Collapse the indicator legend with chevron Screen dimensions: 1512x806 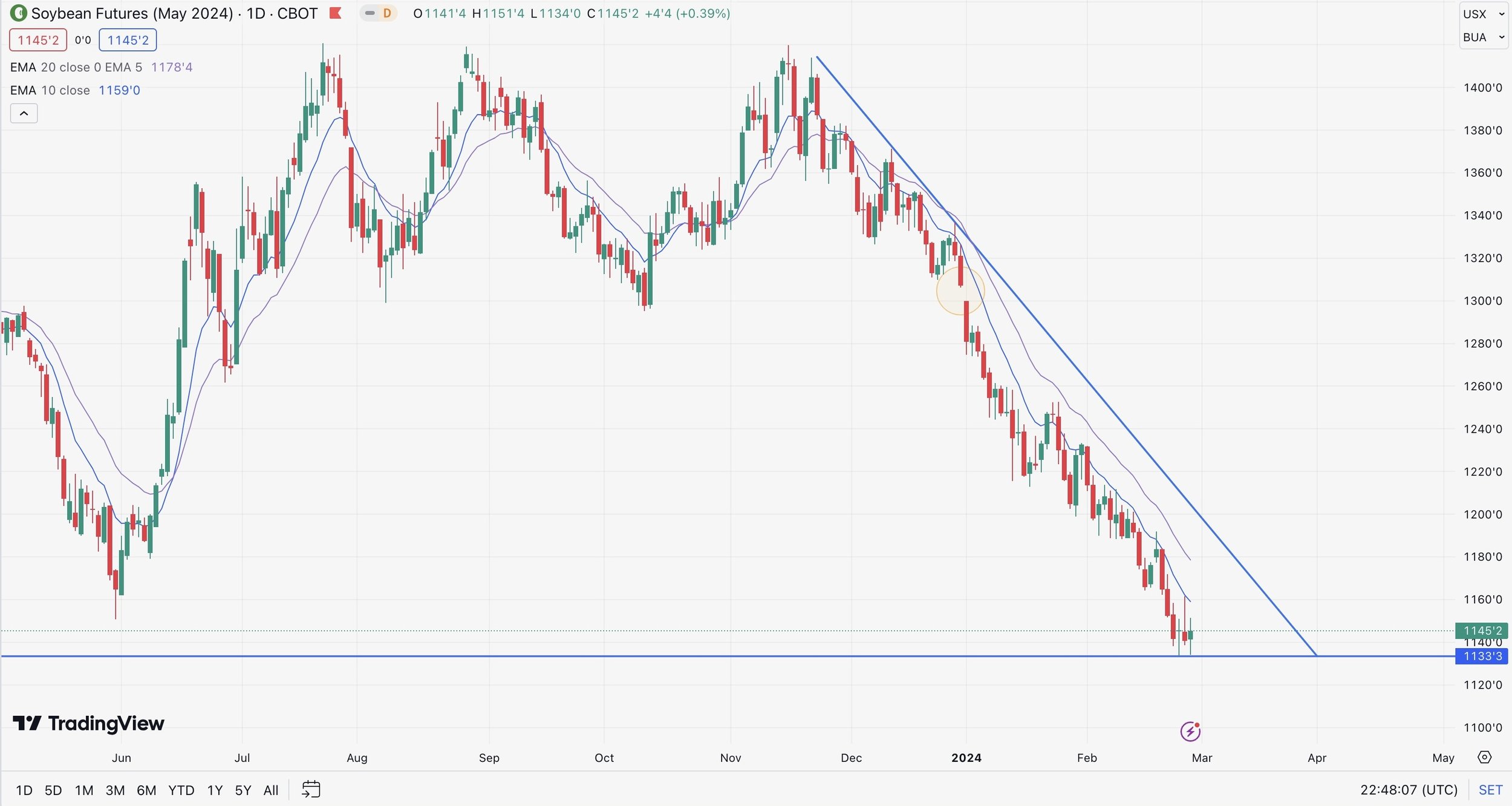[x=24, y=113]
